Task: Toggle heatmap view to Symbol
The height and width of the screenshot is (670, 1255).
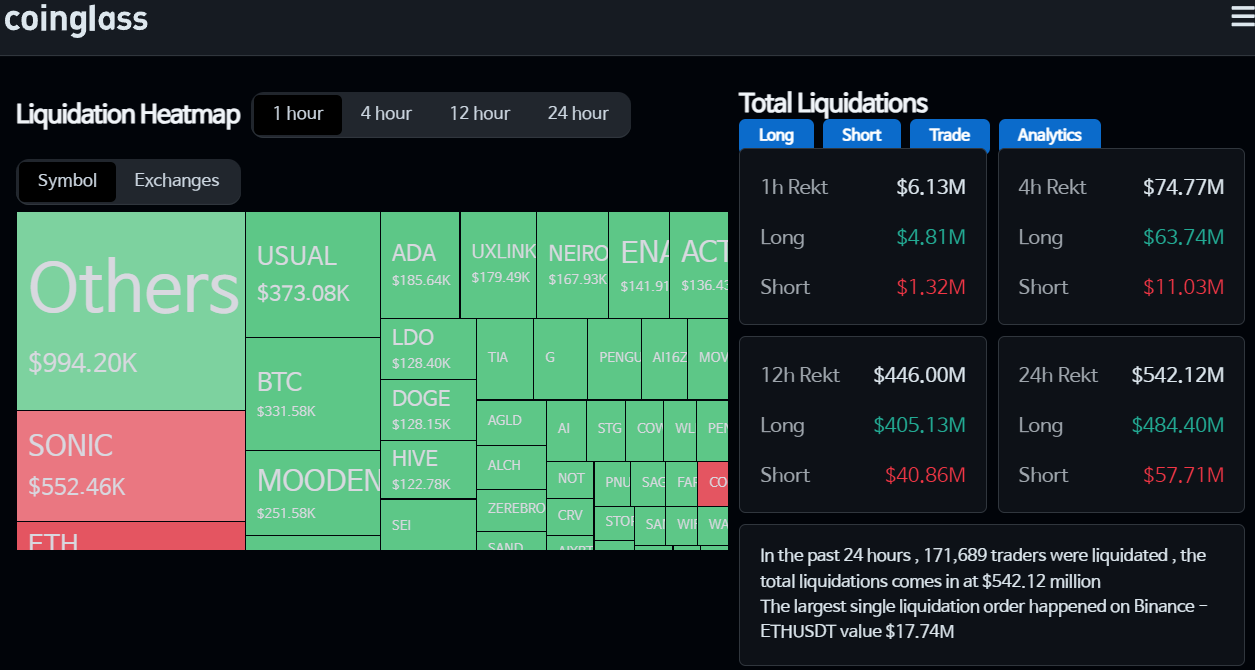Action: [x=68, y=181]
